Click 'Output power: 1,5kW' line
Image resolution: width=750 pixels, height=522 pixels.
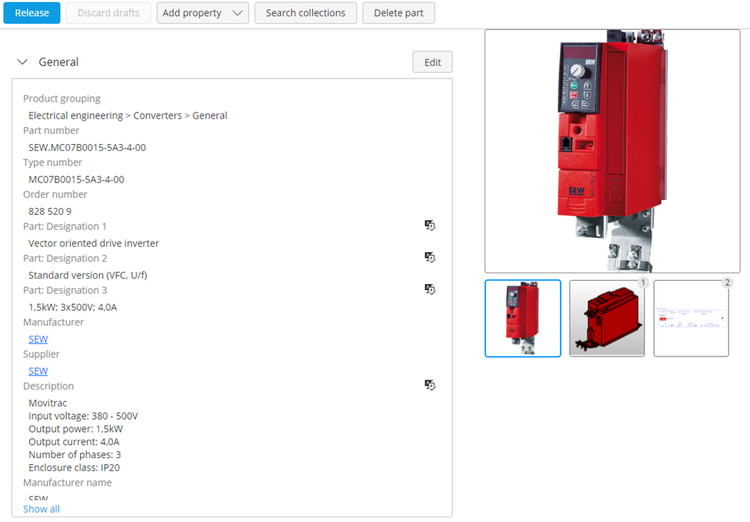76,429
